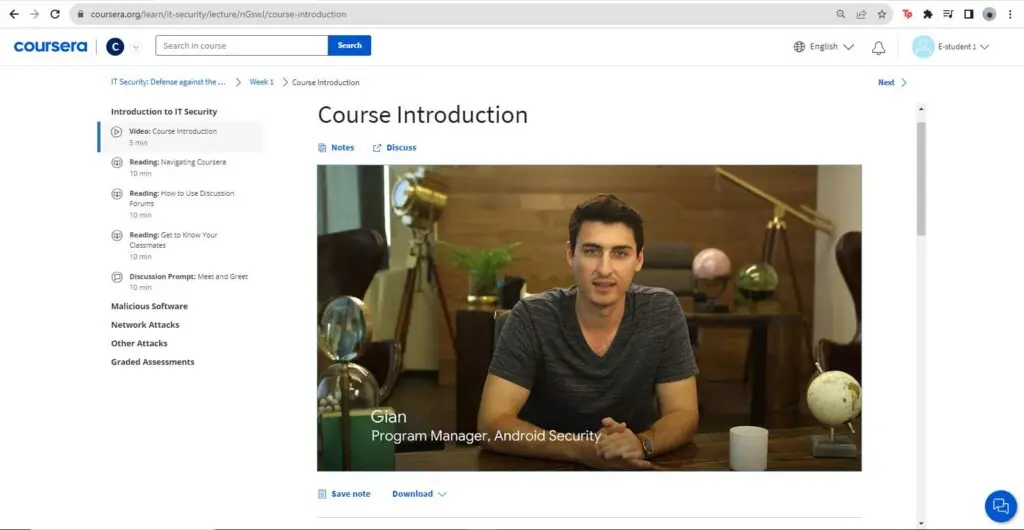
Task: Click the Save note button
Action: [344, 494]
